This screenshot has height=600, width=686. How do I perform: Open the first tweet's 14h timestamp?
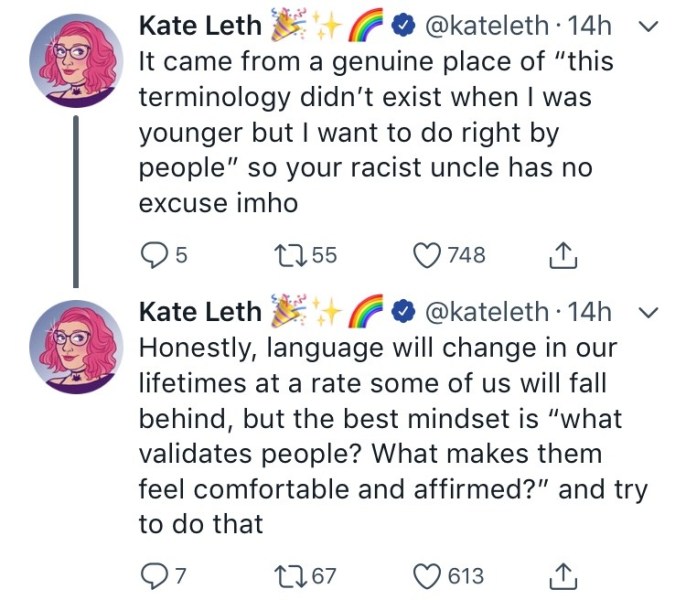pyautogui.click(x=589, y=25)
